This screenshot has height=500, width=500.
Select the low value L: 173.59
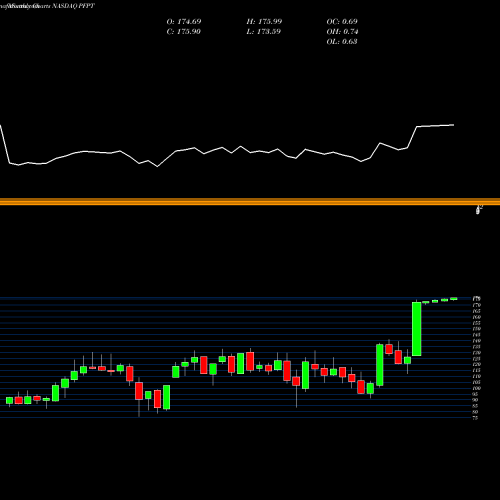[263, 32]
